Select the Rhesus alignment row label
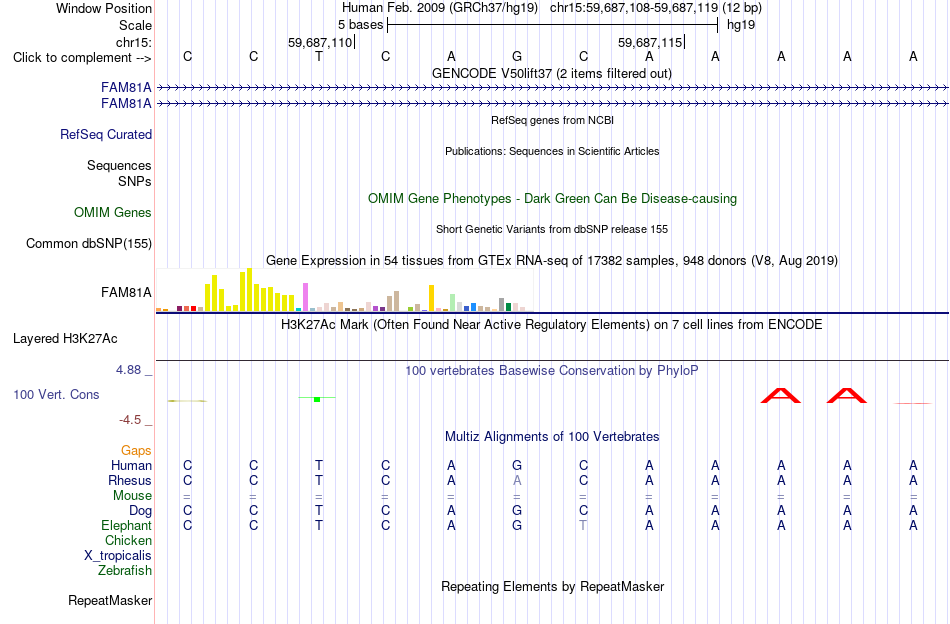The width and height of the screenshot is (950, 624). point(130,480)
